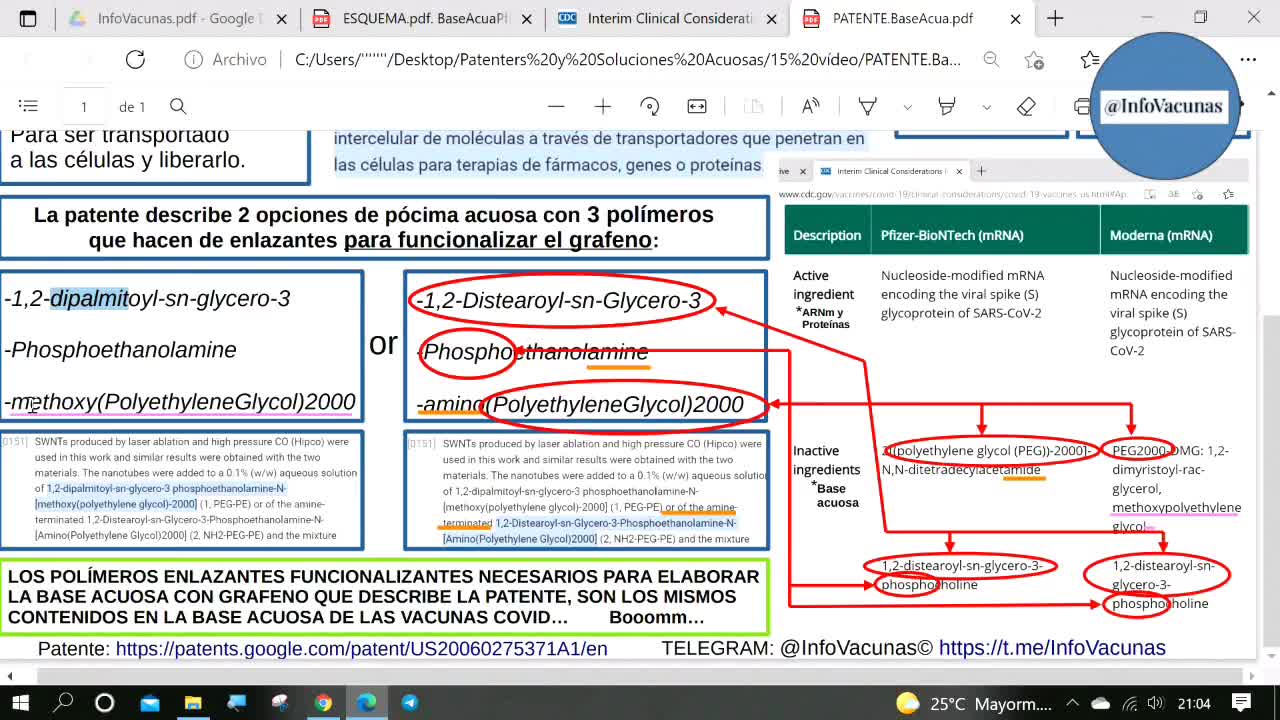Screen dimensions: 1280x720
Task: Zoom in the PDF with plus button
Action: 603,106
